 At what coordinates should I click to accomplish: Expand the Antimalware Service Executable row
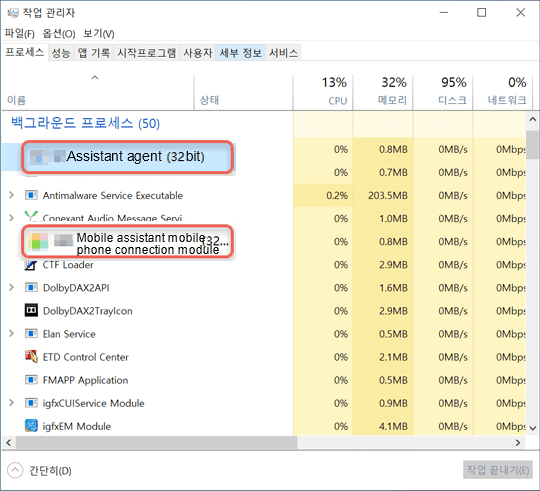click(11, 195)
